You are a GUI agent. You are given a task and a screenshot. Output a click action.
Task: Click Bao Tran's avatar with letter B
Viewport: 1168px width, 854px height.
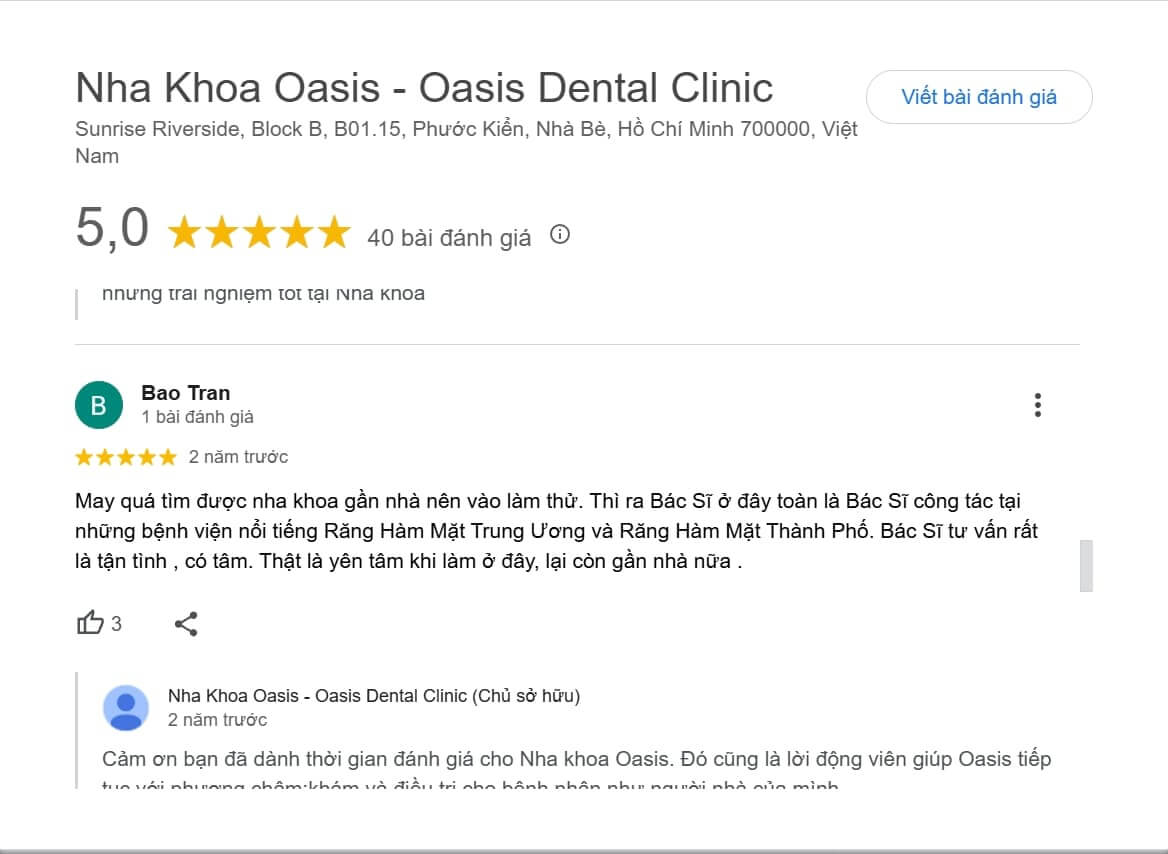click(99, 404)
